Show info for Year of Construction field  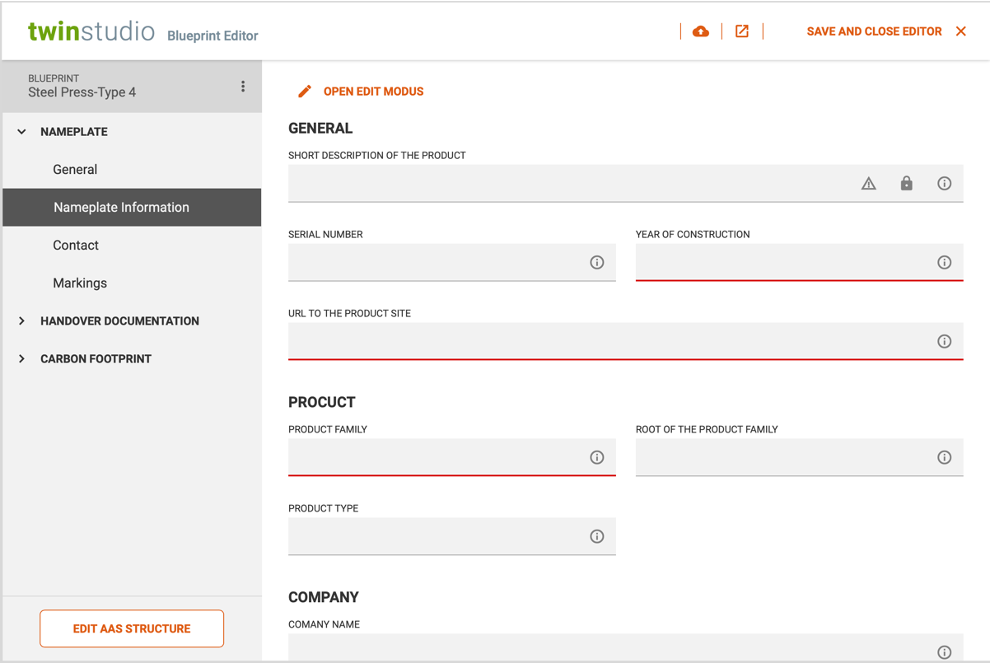[x=944, y=262]
